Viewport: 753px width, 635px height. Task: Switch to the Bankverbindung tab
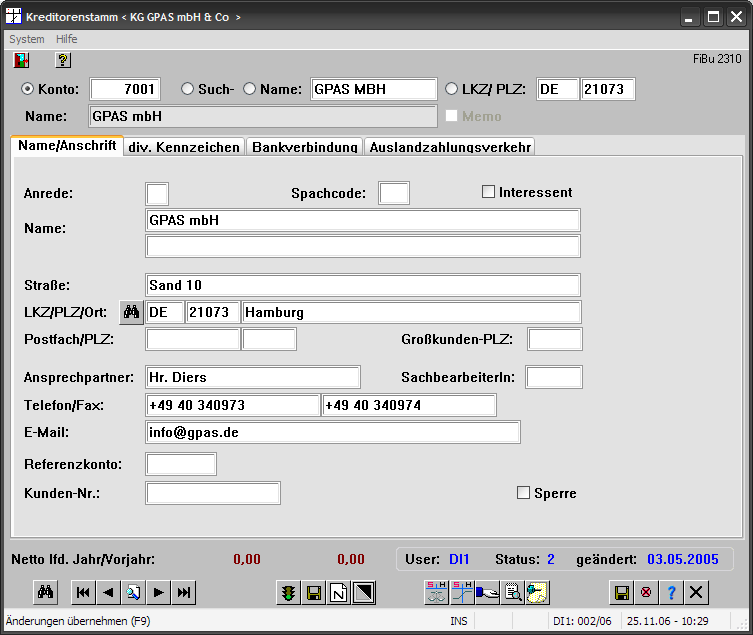304,147
